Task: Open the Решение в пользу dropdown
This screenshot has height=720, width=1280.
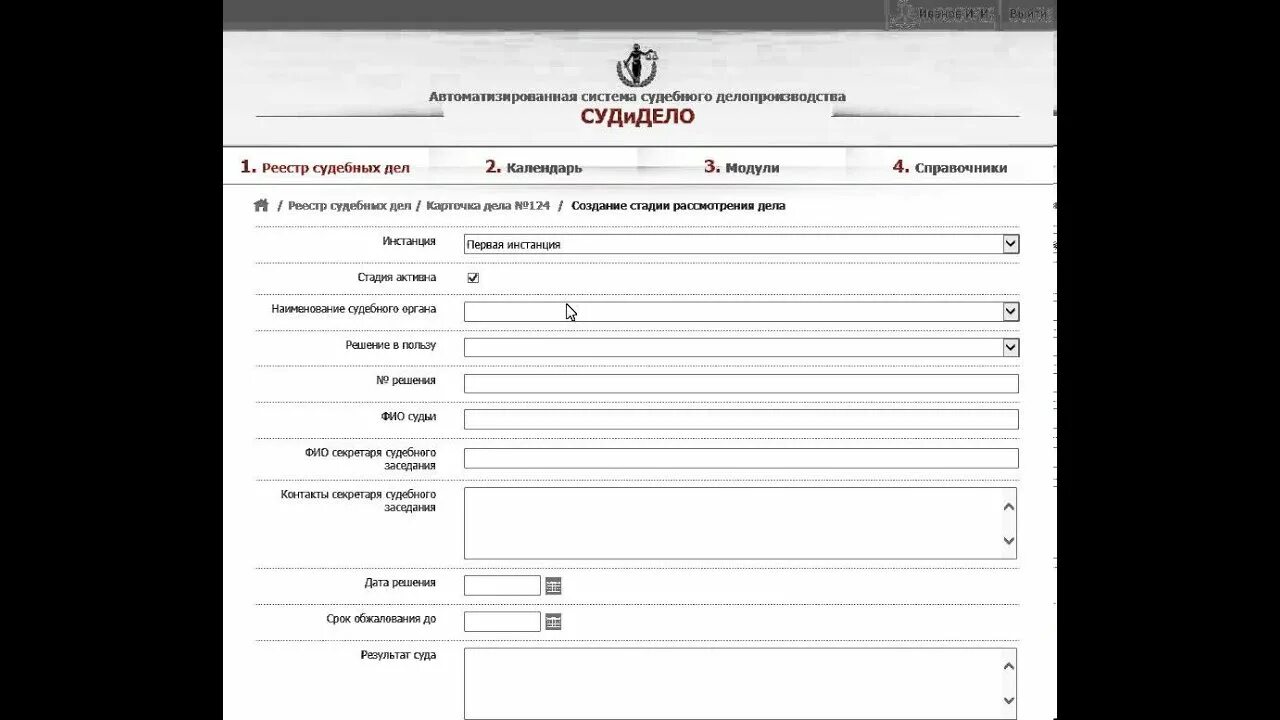Action: coord(741,347)
